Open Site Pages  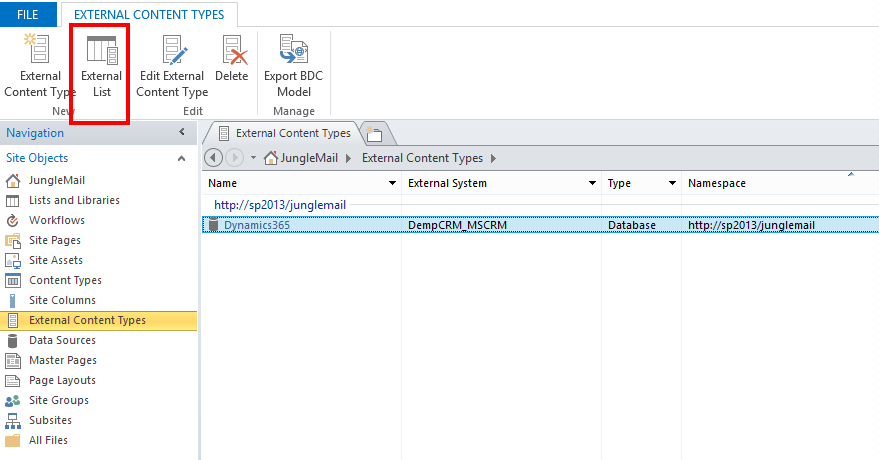tap(55, 240)
